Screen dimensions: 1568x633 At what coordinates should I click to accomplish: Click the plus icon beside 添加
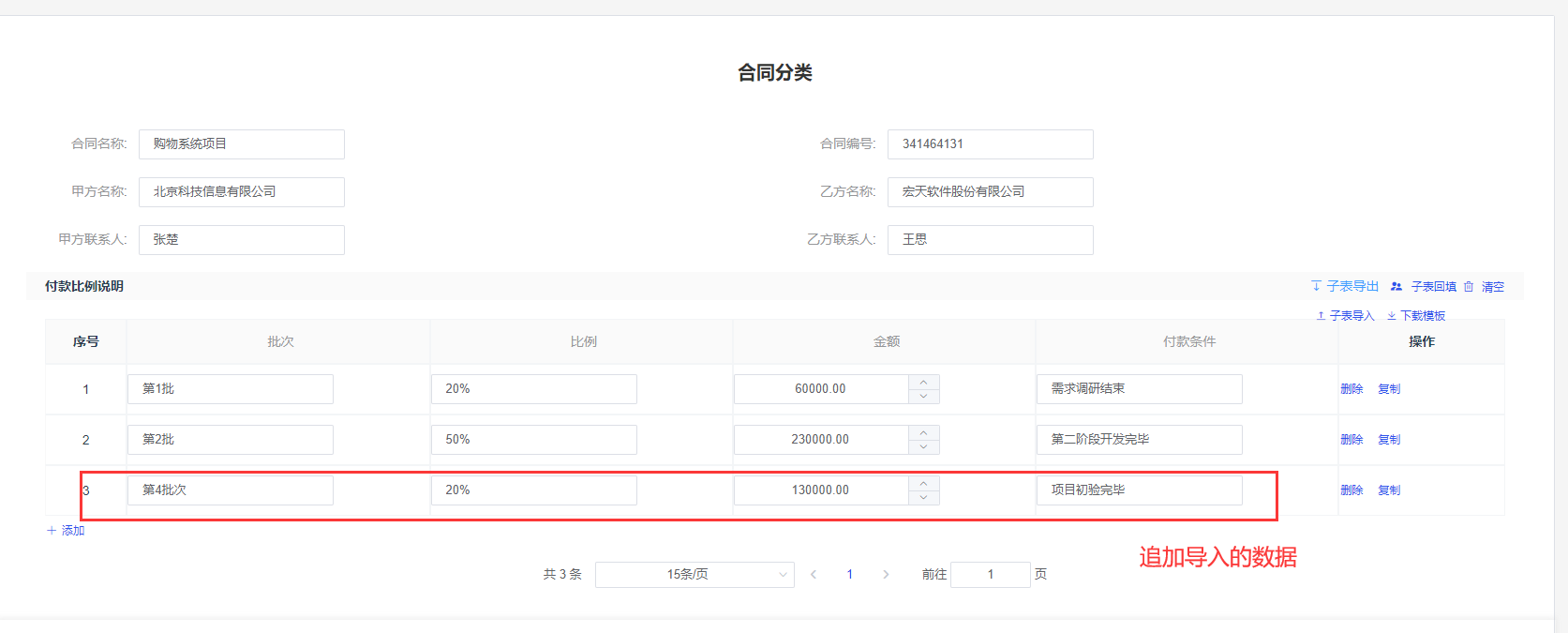(x=52, y=531)
